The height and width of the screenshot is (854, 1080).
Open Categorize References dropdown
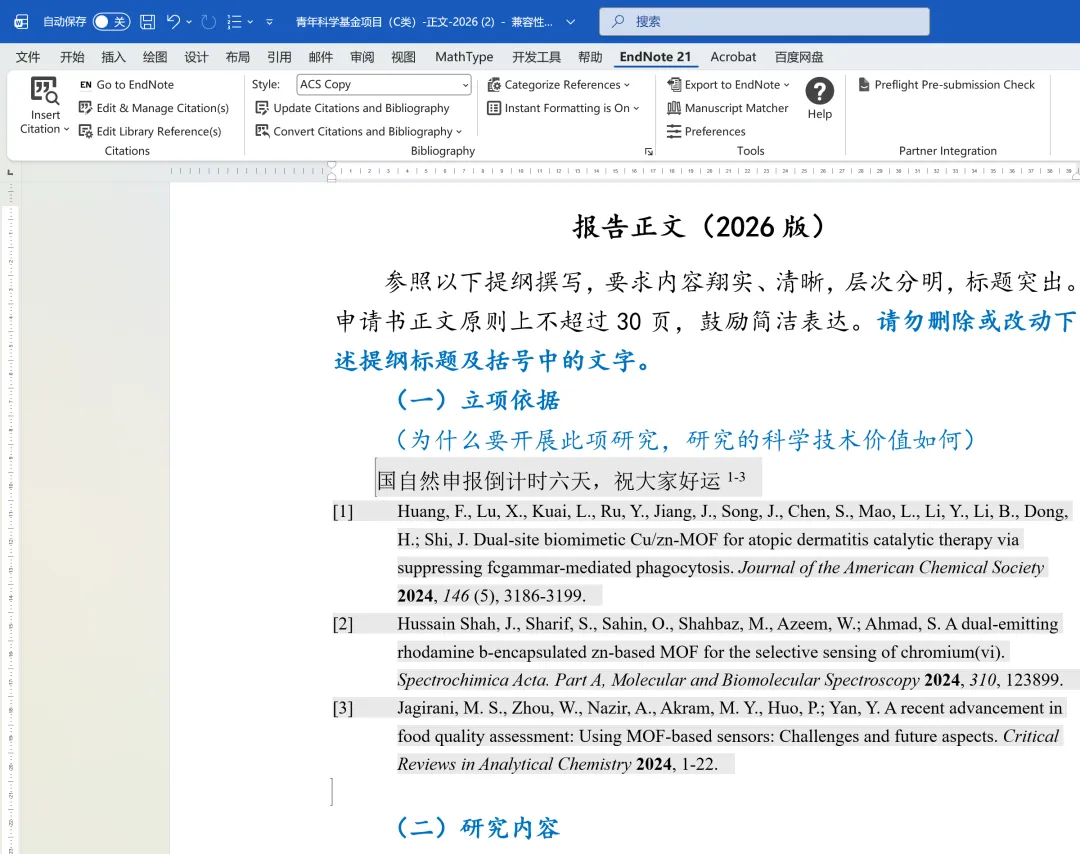pos(559,85)
